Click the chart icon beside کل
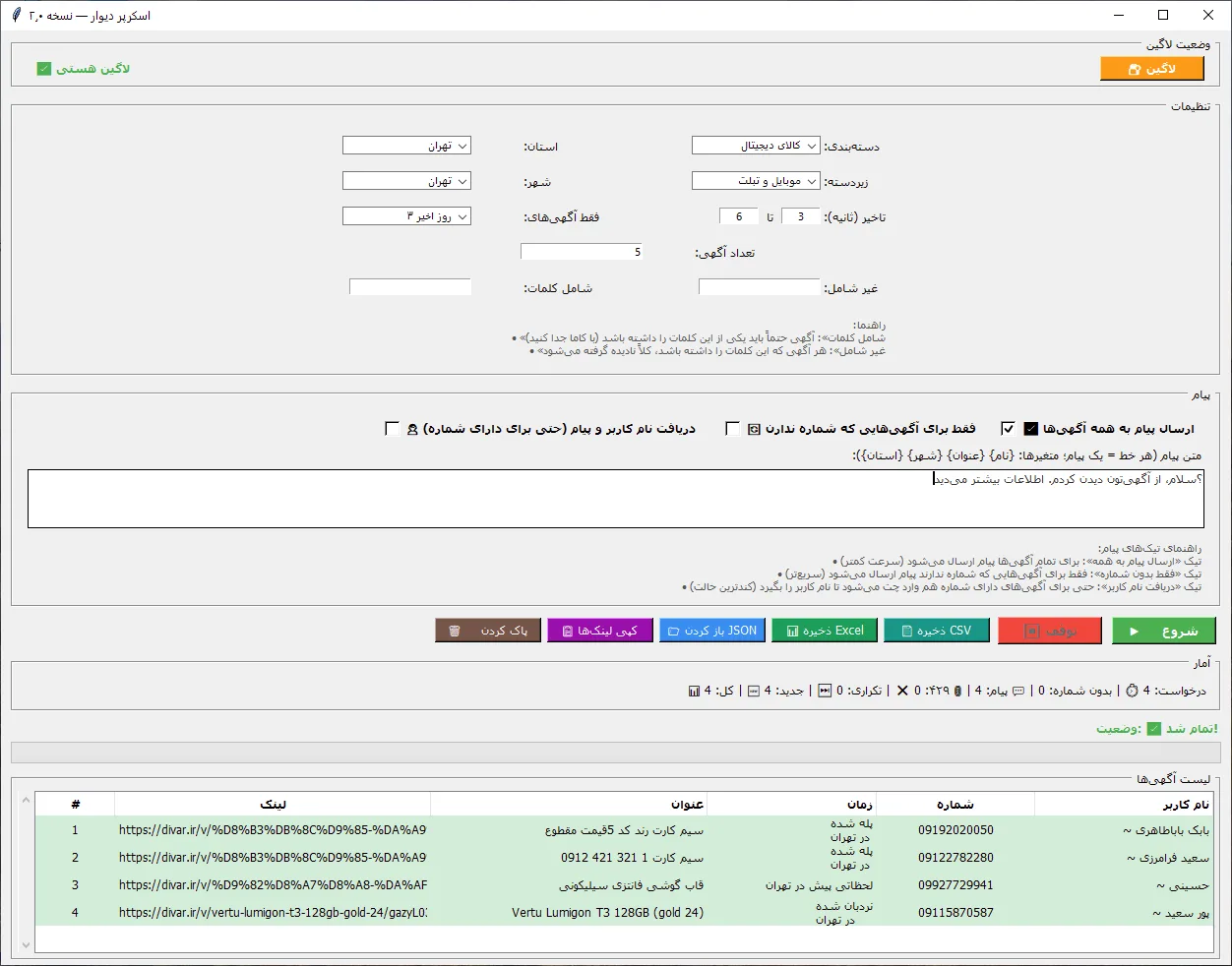The width and height of the screenshot is (1232, 966). point(695,691)
